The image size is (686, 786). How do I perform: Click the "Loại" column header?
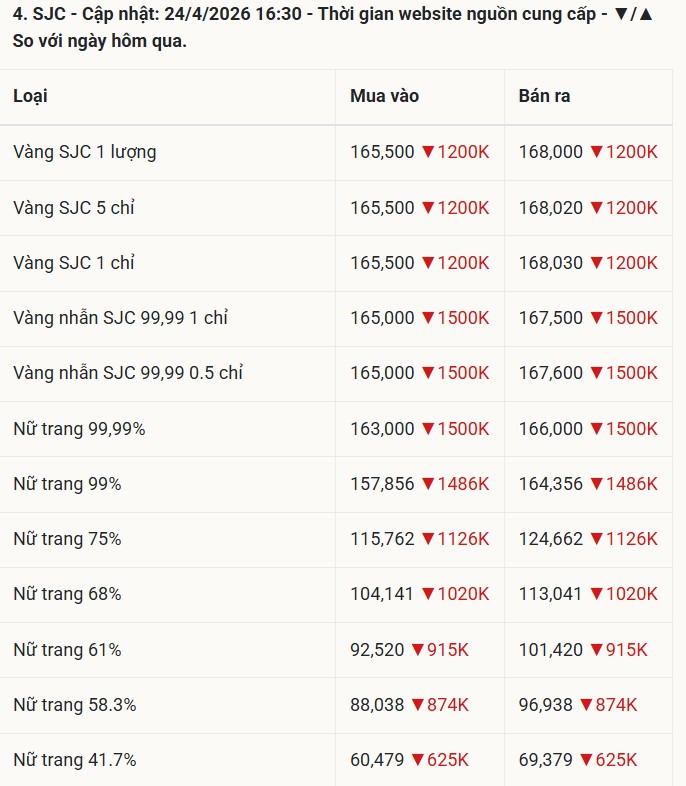click(30, 96)
